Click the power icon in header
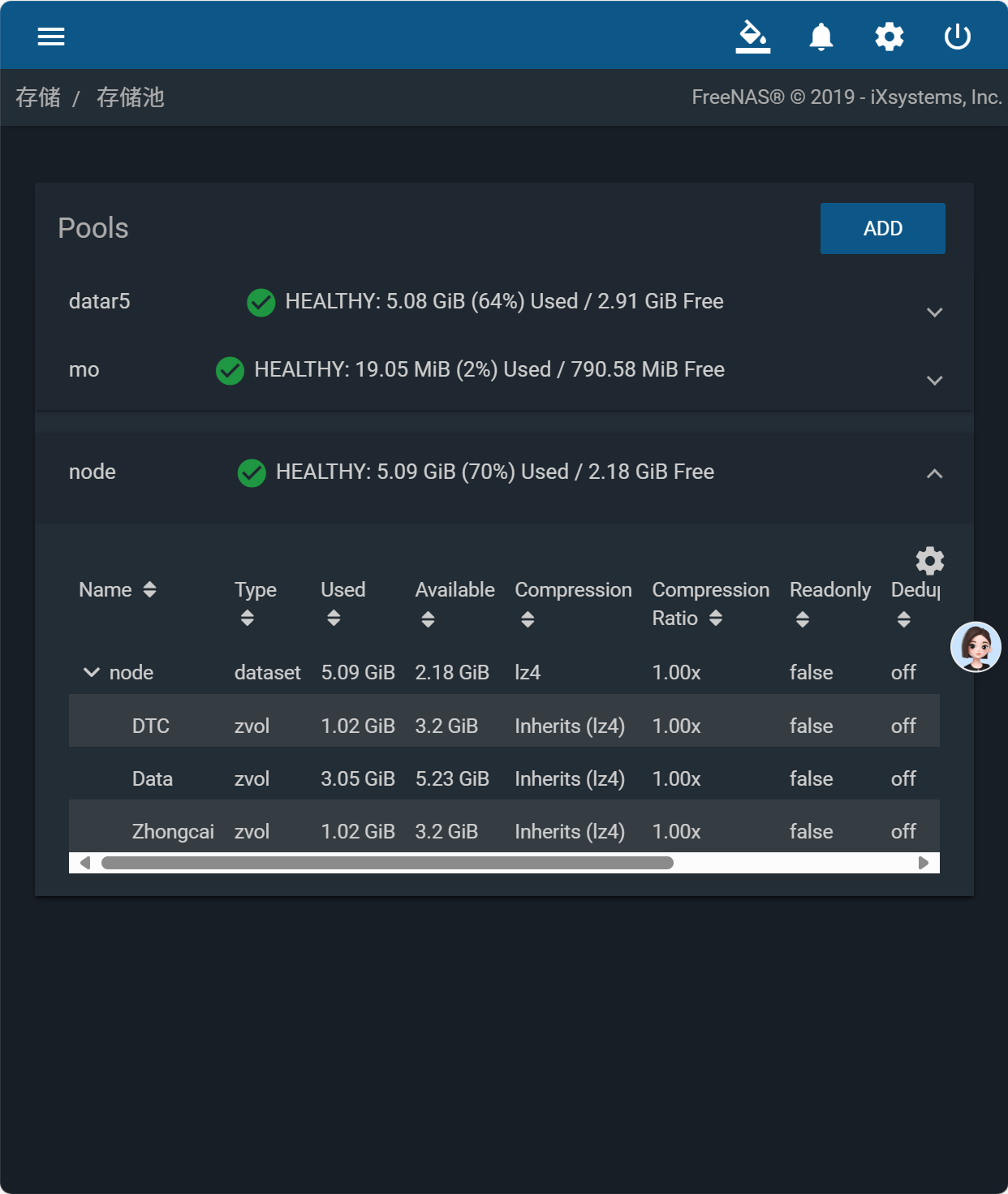The image size is (1008, 1194). point(958,37)
